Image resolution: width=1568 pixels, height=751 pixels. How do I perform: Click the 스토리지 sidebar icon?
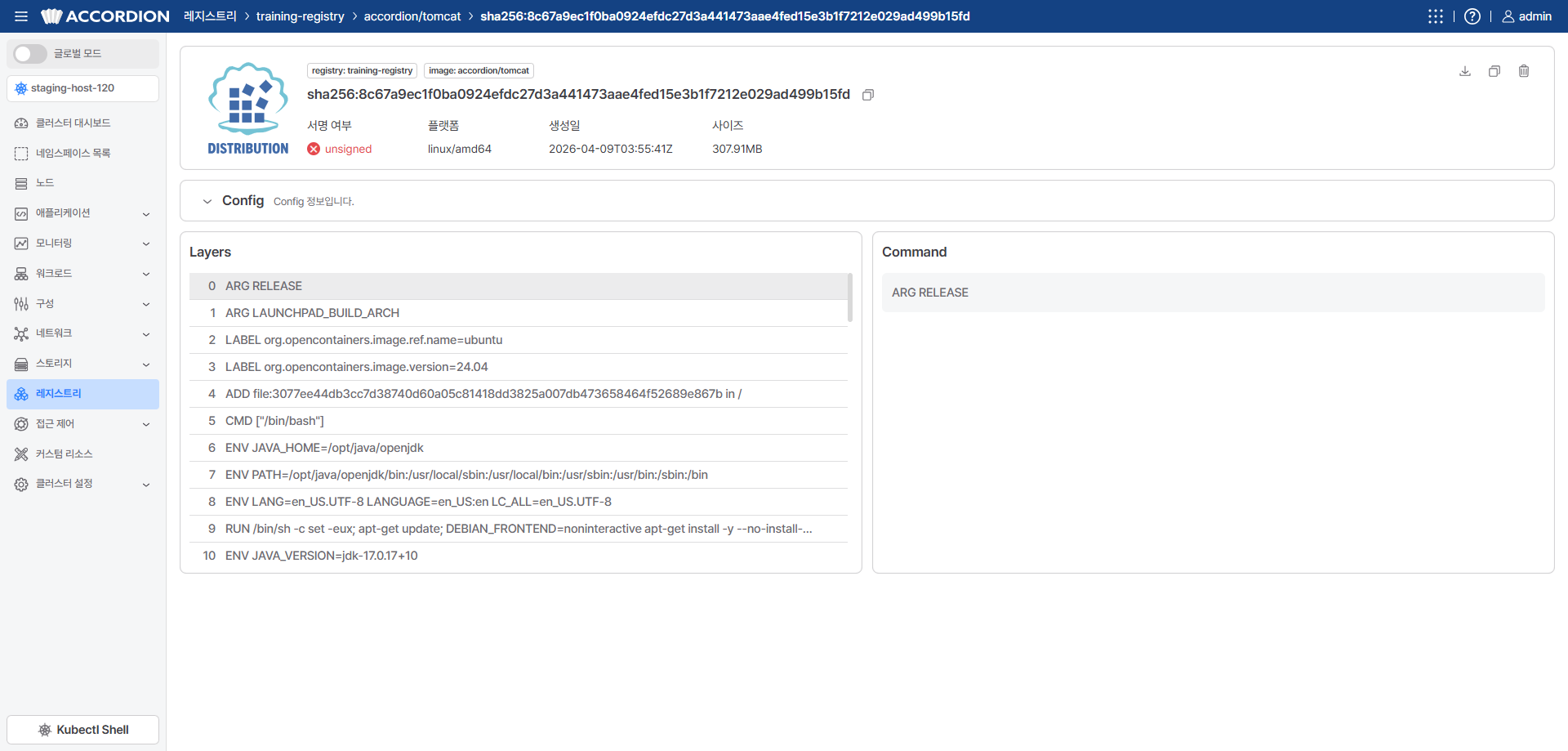coord(21,364)
